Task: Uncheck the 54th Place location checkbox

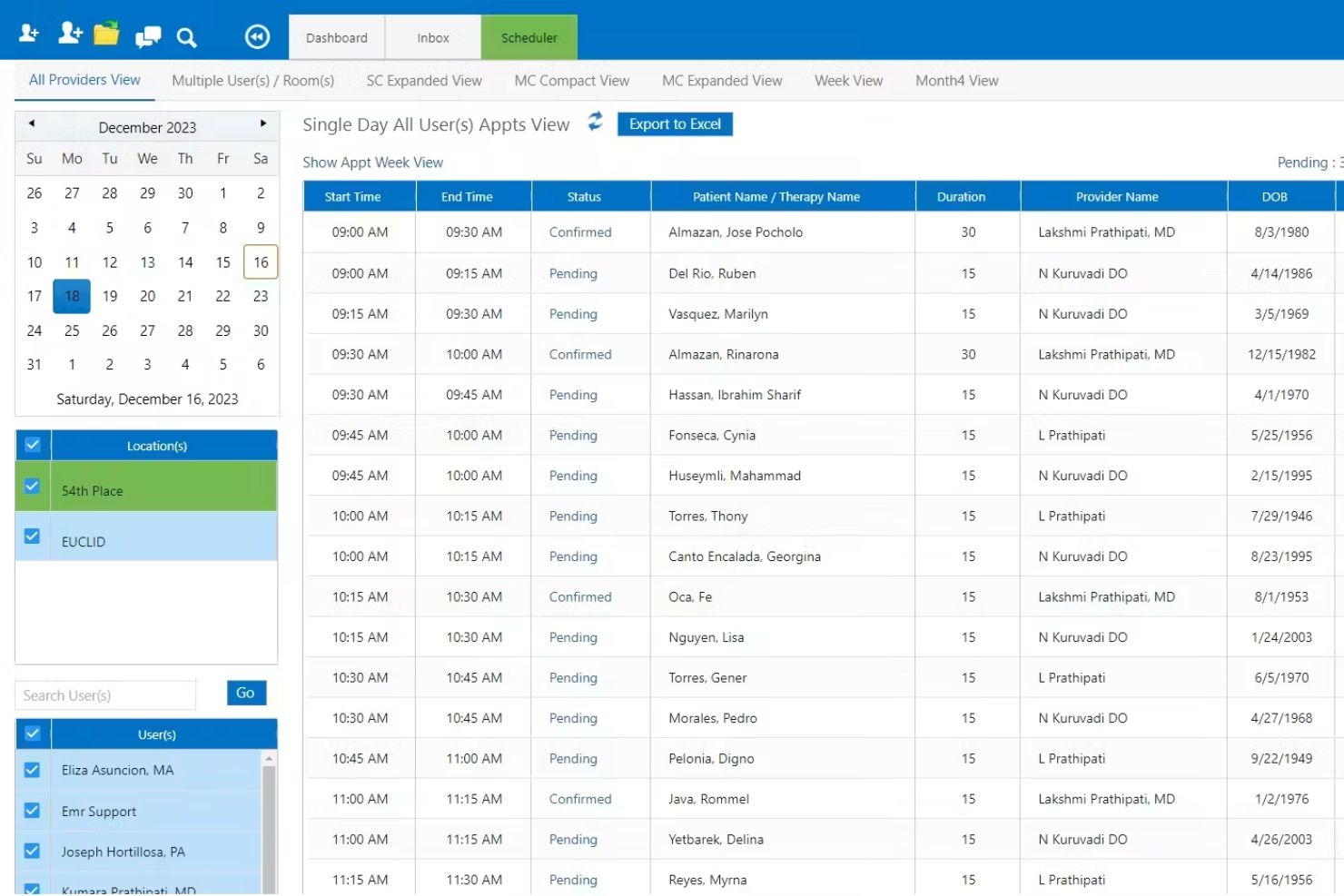Action: tap(32, 487)
